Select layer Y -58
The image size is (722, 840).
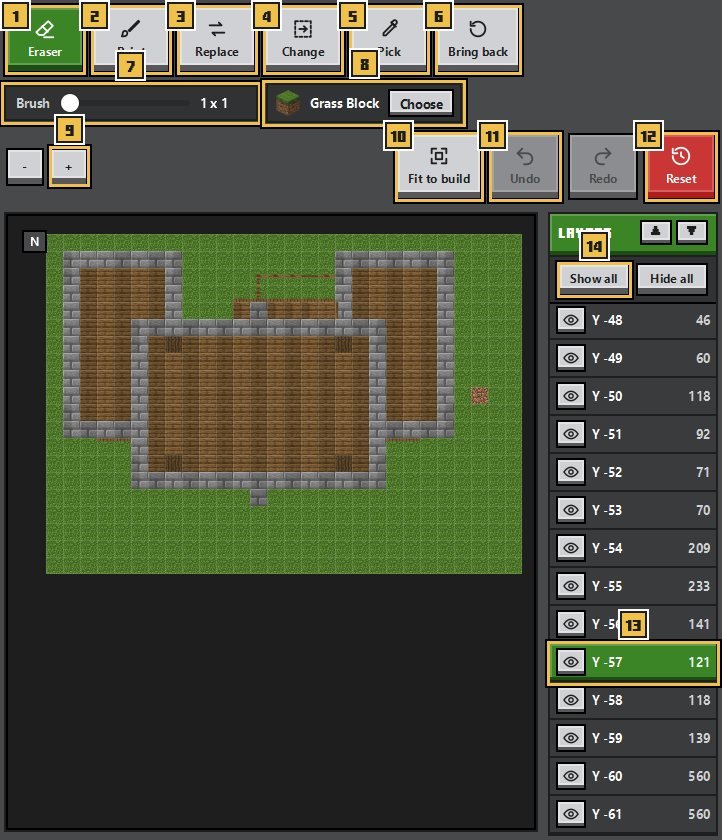click(633, 701)
